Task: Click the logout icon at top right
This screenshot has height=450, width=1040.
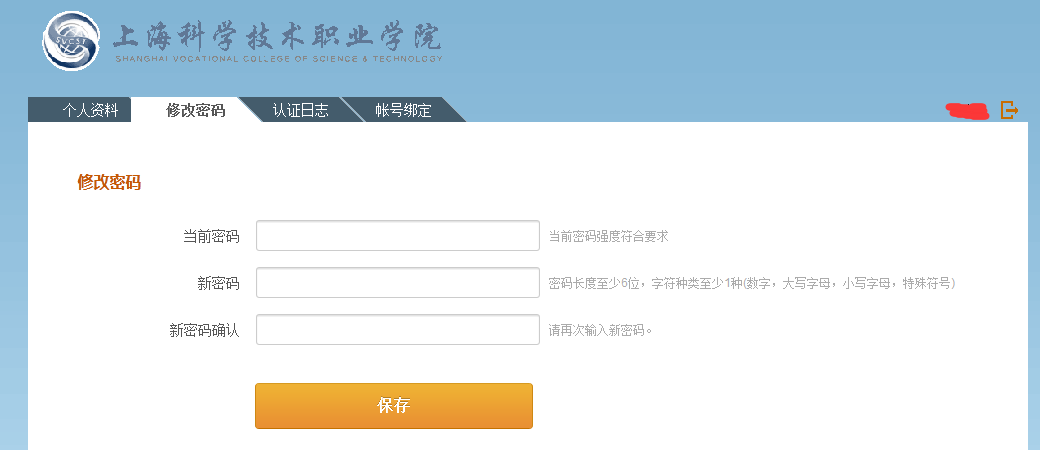Action: [1009, 110]
